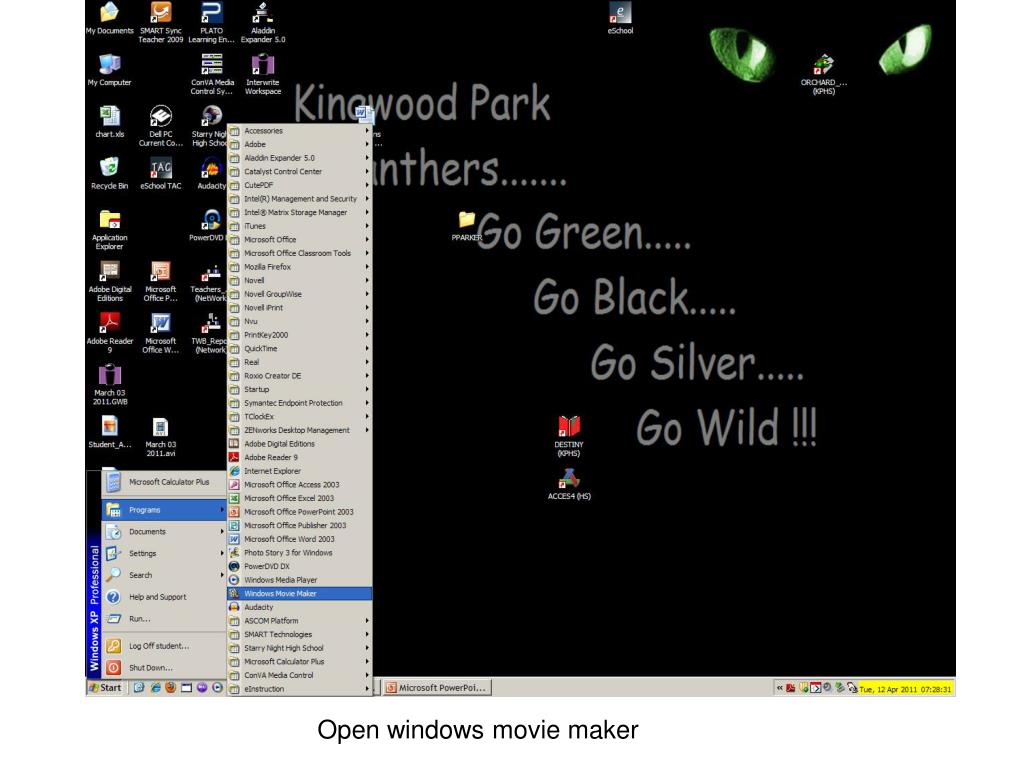Viewport: 1024px width, 768px height.
Task: Select the March 03 2011.avi video file
Action: click(x=161, y=437)
